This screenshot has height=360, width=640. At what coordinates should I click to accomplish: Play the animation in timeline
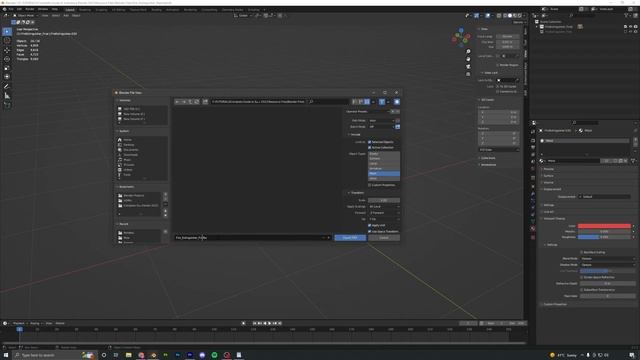tap(269, 323)
